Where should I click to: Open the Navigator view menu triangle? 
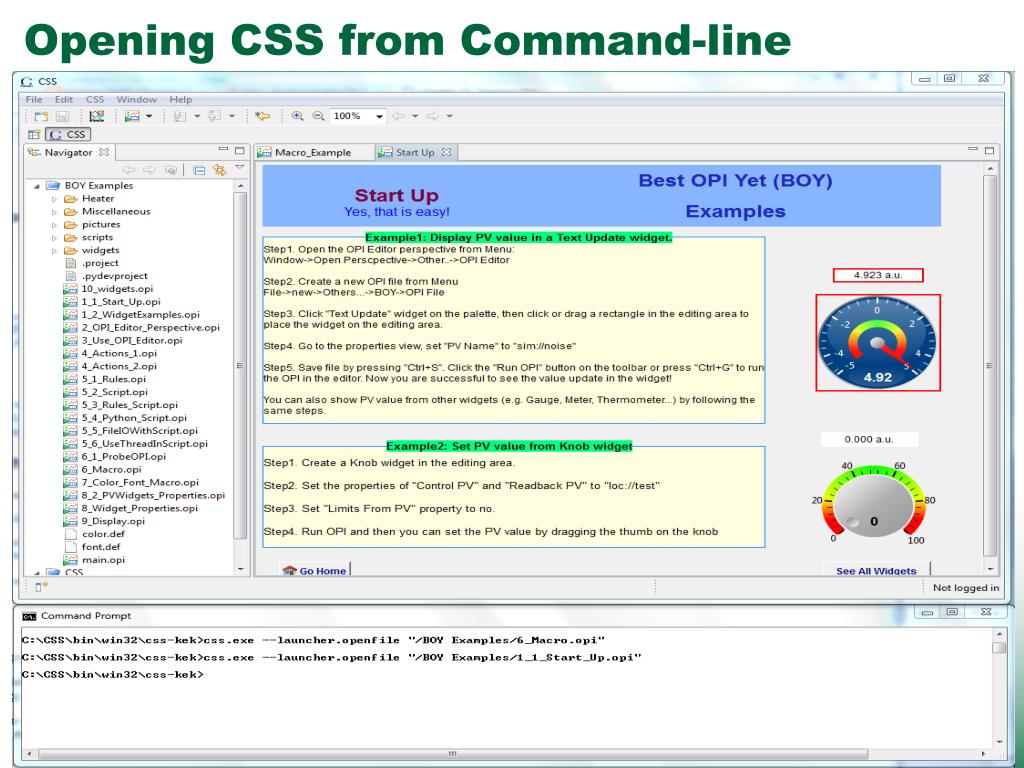coord(240,168)
